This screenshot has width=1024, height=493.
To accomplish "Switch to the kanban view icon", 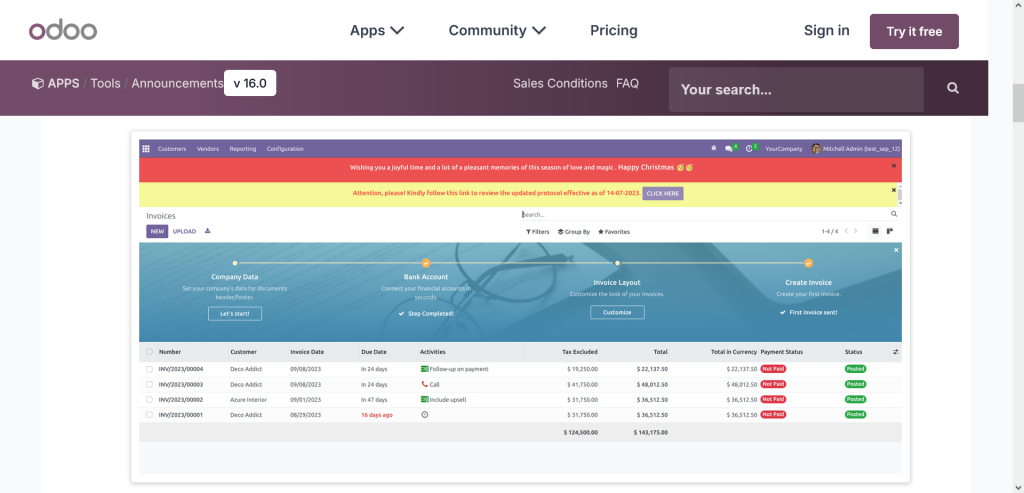I will (890, 231).
